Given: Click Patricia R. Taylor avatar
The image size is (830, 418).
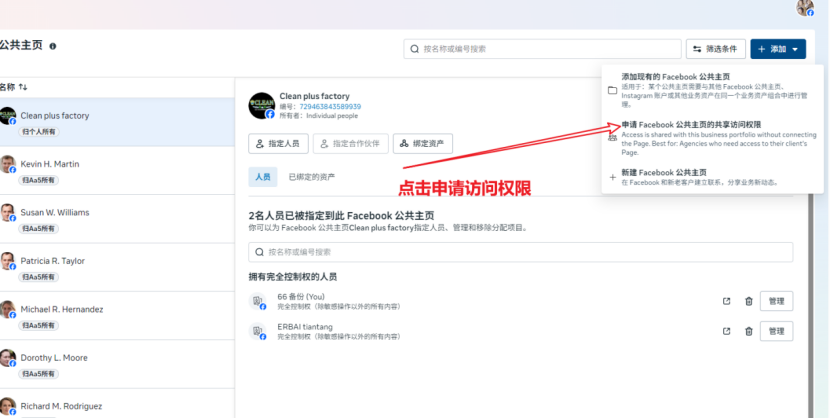Looking at the screenshot, I should point(7,261).
